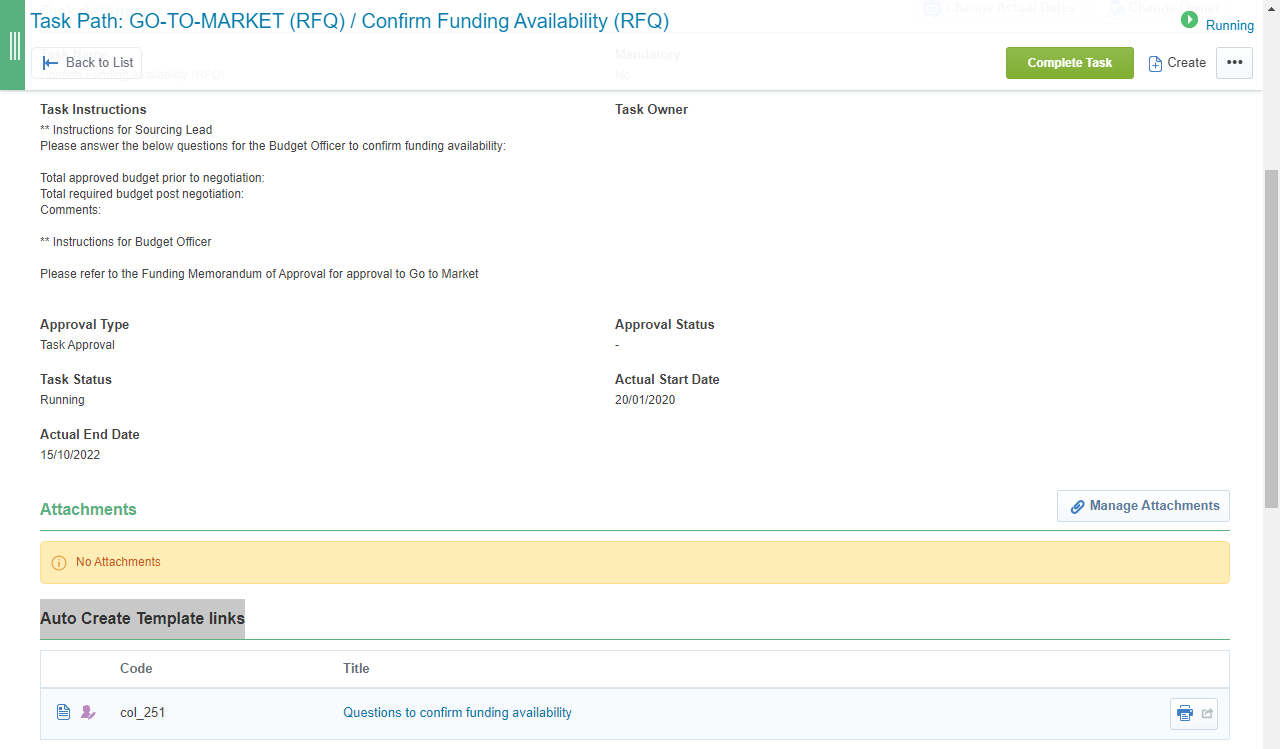Click the export icon next to print
This screenshot has width=1280, height=749.
[1206, 714]
